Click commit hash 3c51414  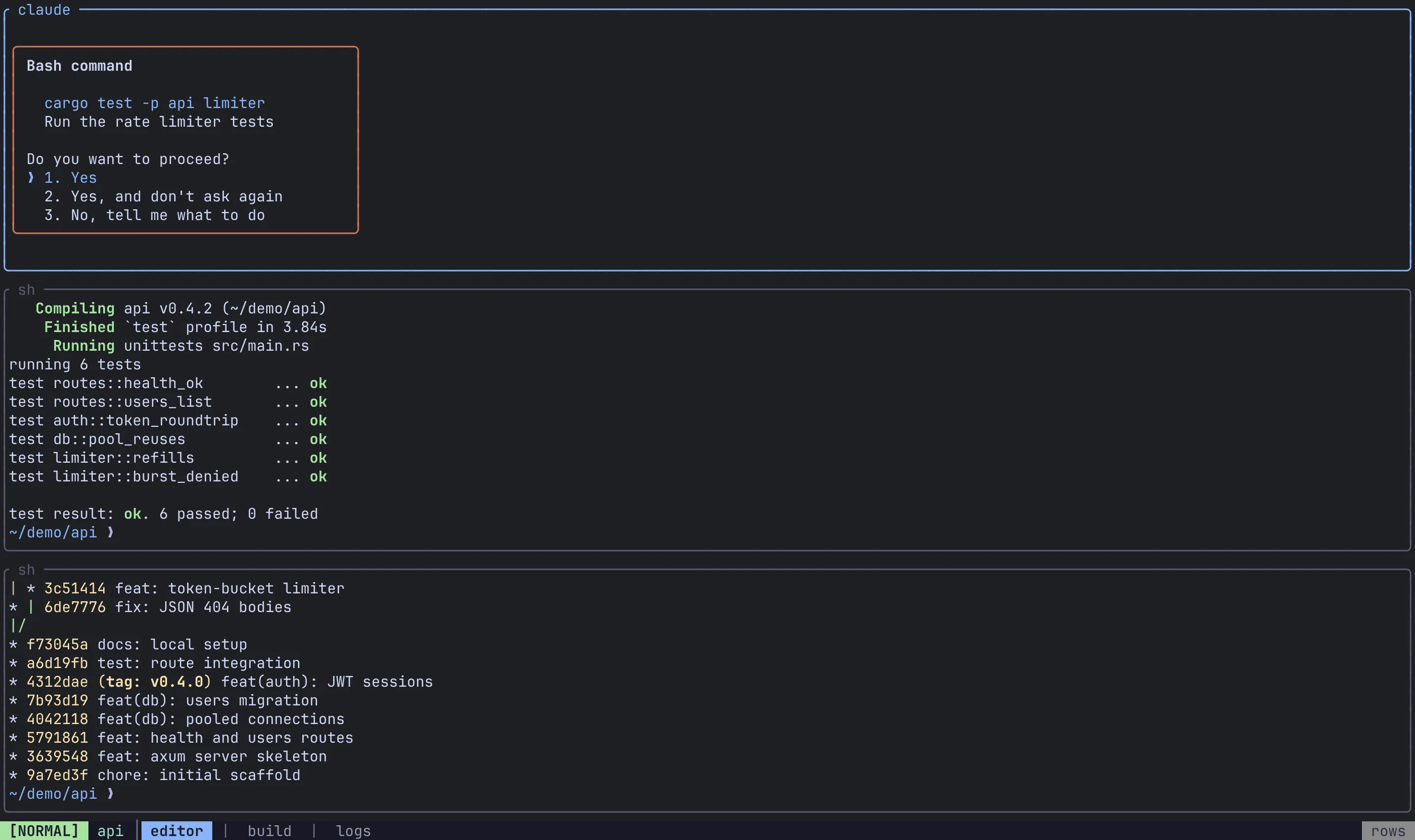[75, 588]
